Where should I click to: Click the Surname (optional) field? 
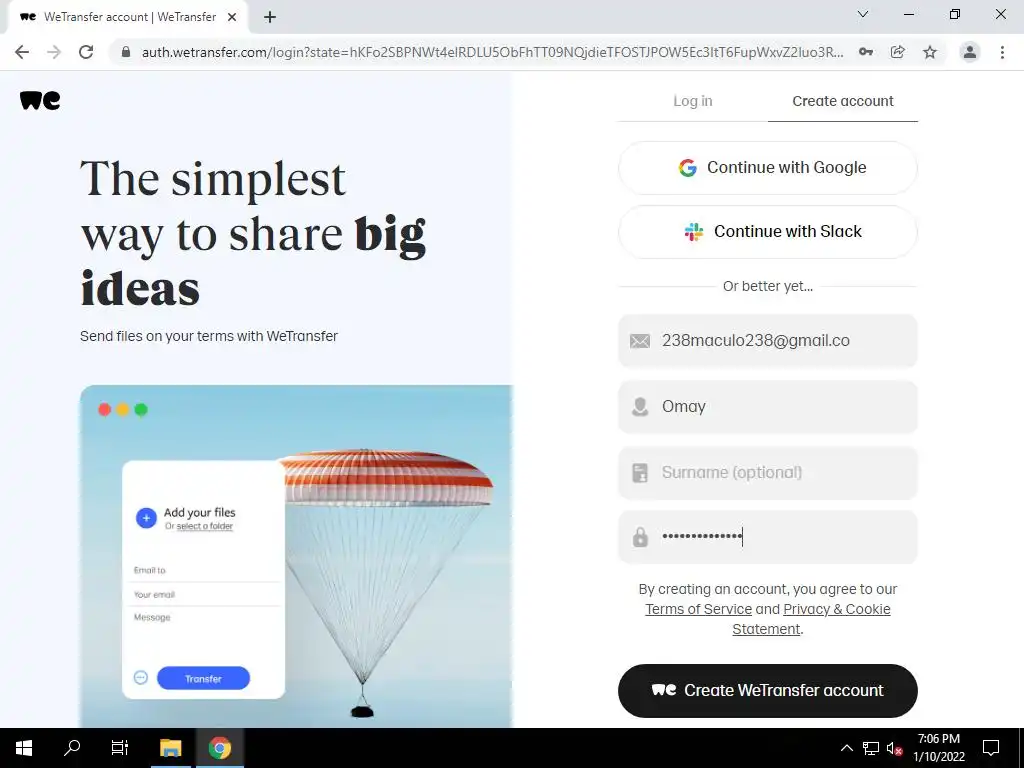pyautogui.click(x=767, y=473)
